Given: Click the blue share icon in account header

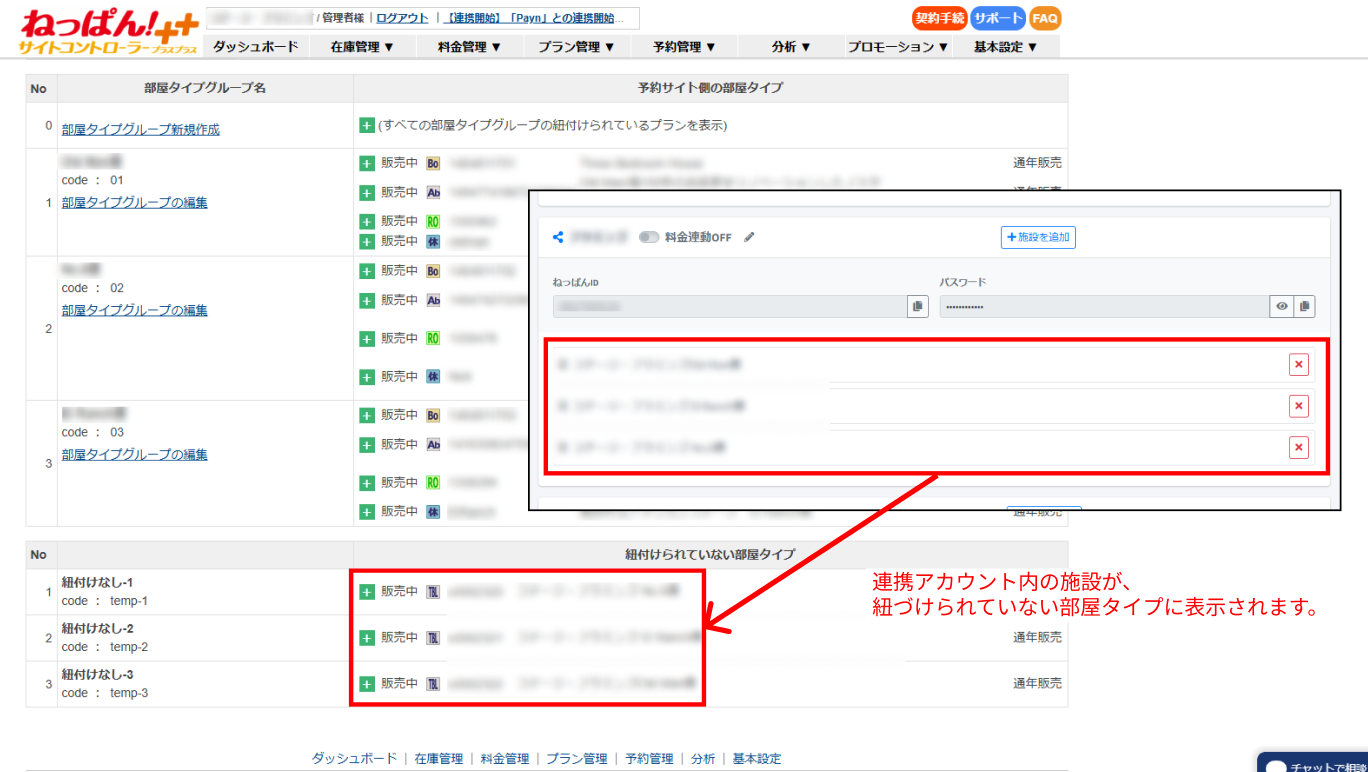Looking at the screenshot, I should pos(559,238).
